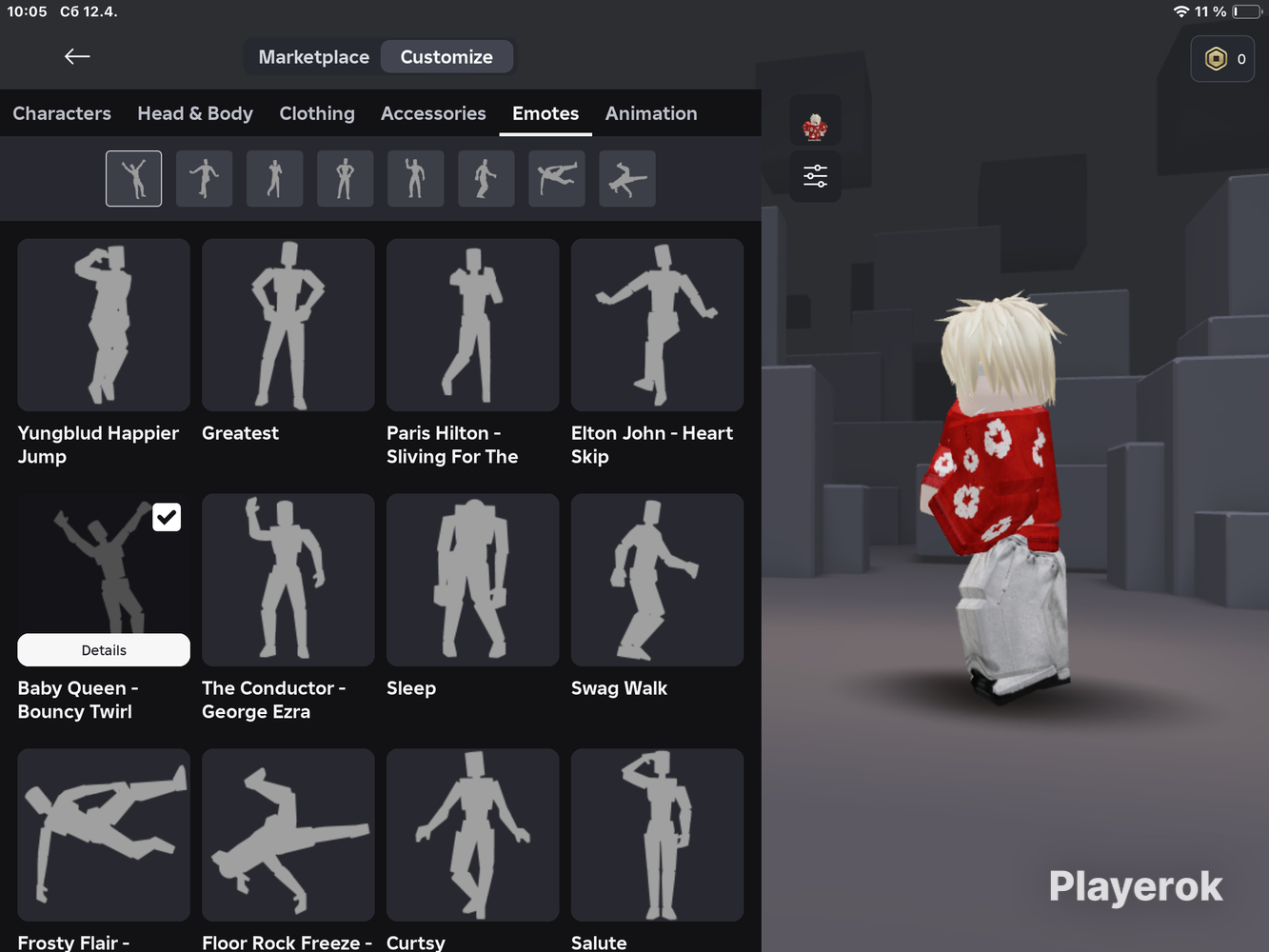Select the first emote slot, arms-raised pose
Viewport: 1269px width, 952px height.
click(133, 178)
